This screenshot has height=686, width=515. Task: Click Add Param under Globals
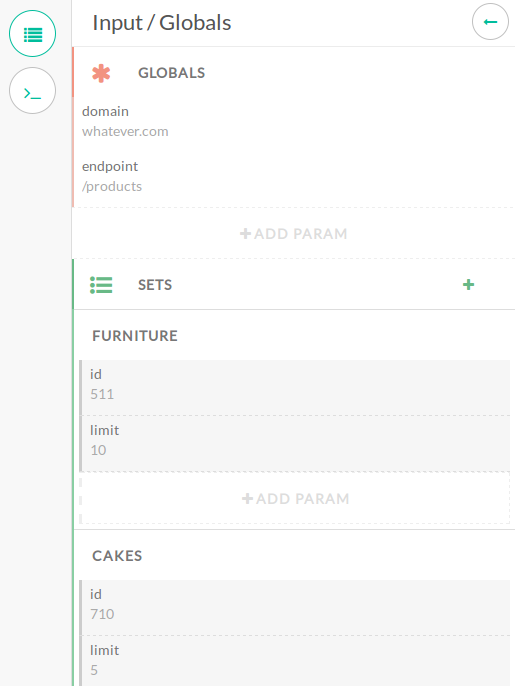point(294,234)
